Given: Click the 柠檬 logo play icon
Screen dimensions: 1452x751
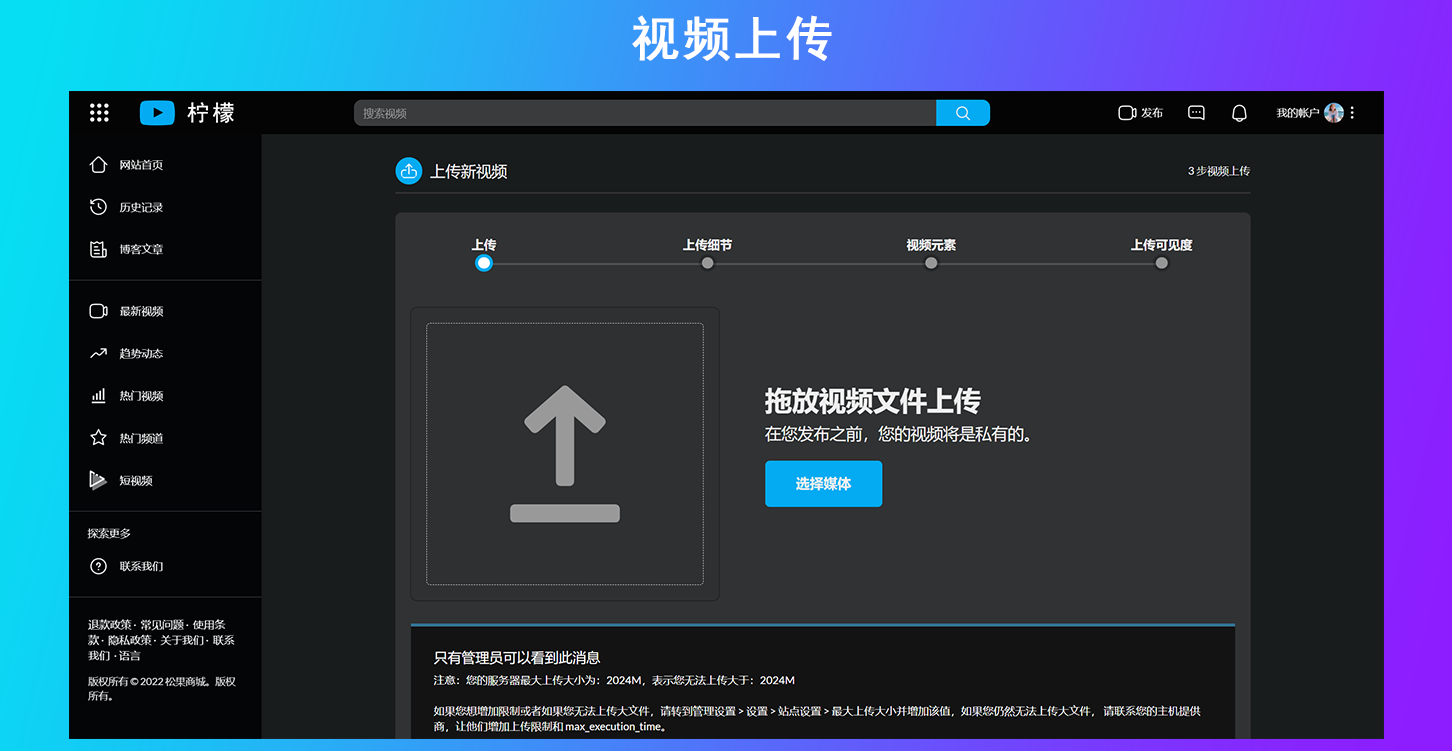Looking at the screenshot, I should [157, 113].
